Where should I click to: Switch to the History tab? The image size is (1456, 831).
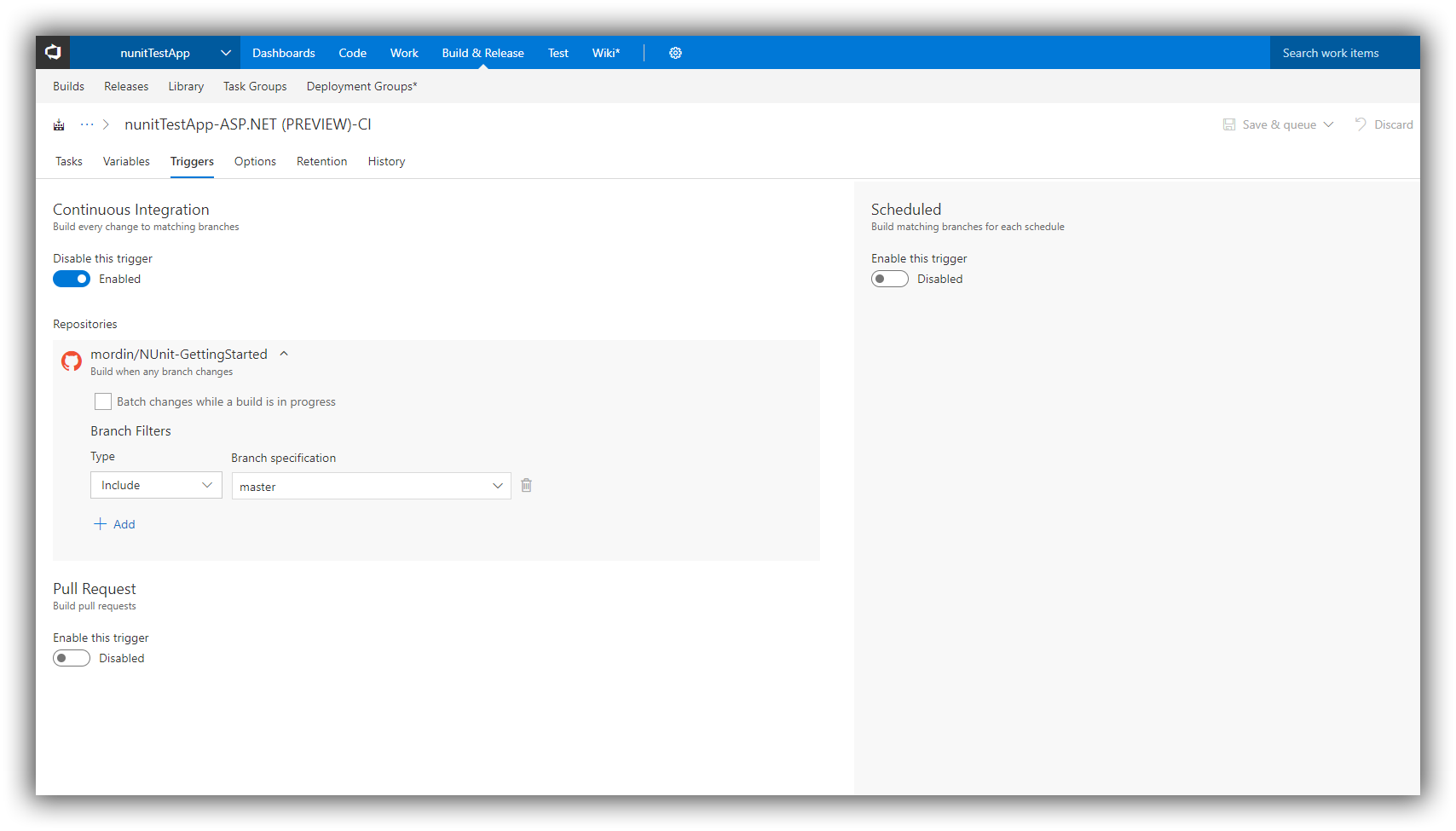click(x=386, y=161)
